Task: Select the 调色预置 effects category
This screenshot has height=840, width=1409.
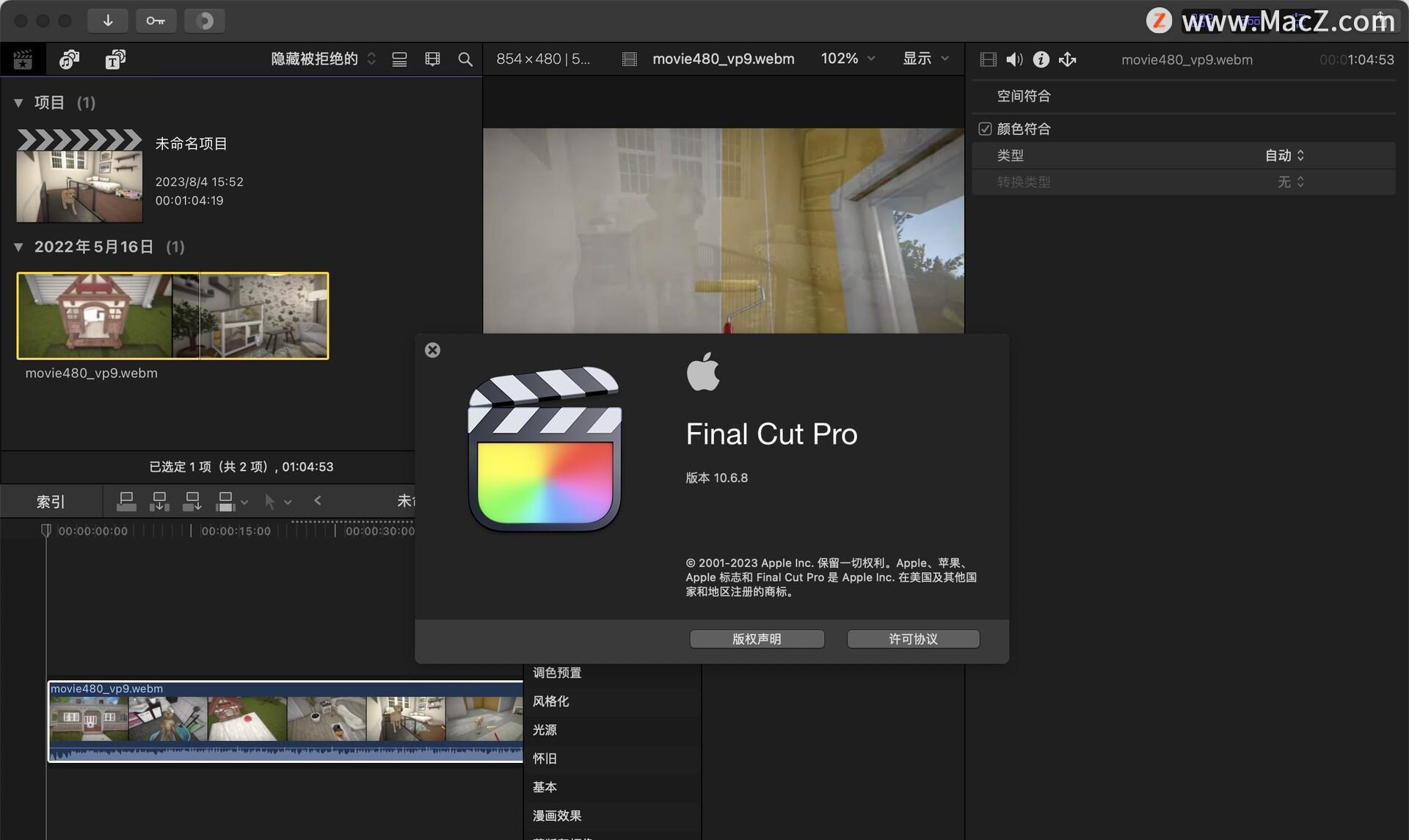Action: (x=612, y=673)
